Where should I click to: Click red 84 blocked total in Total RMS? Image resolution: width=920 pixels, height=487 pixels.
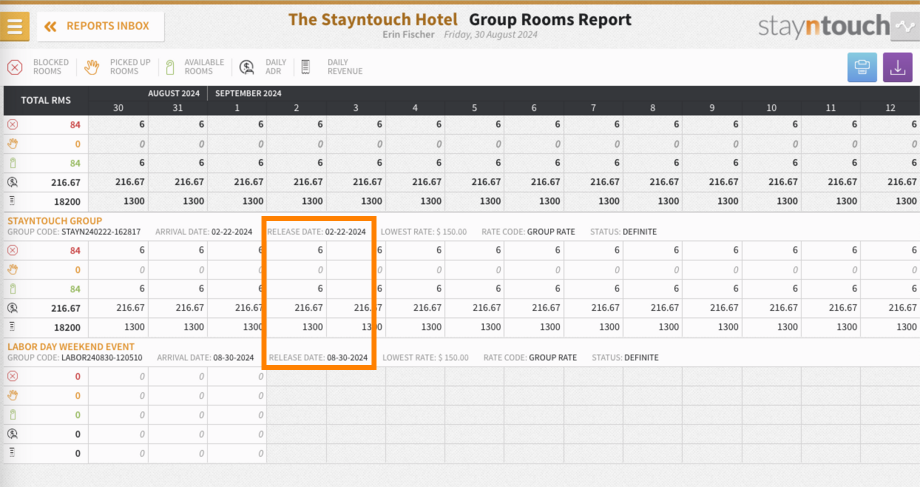coord(75,125)
